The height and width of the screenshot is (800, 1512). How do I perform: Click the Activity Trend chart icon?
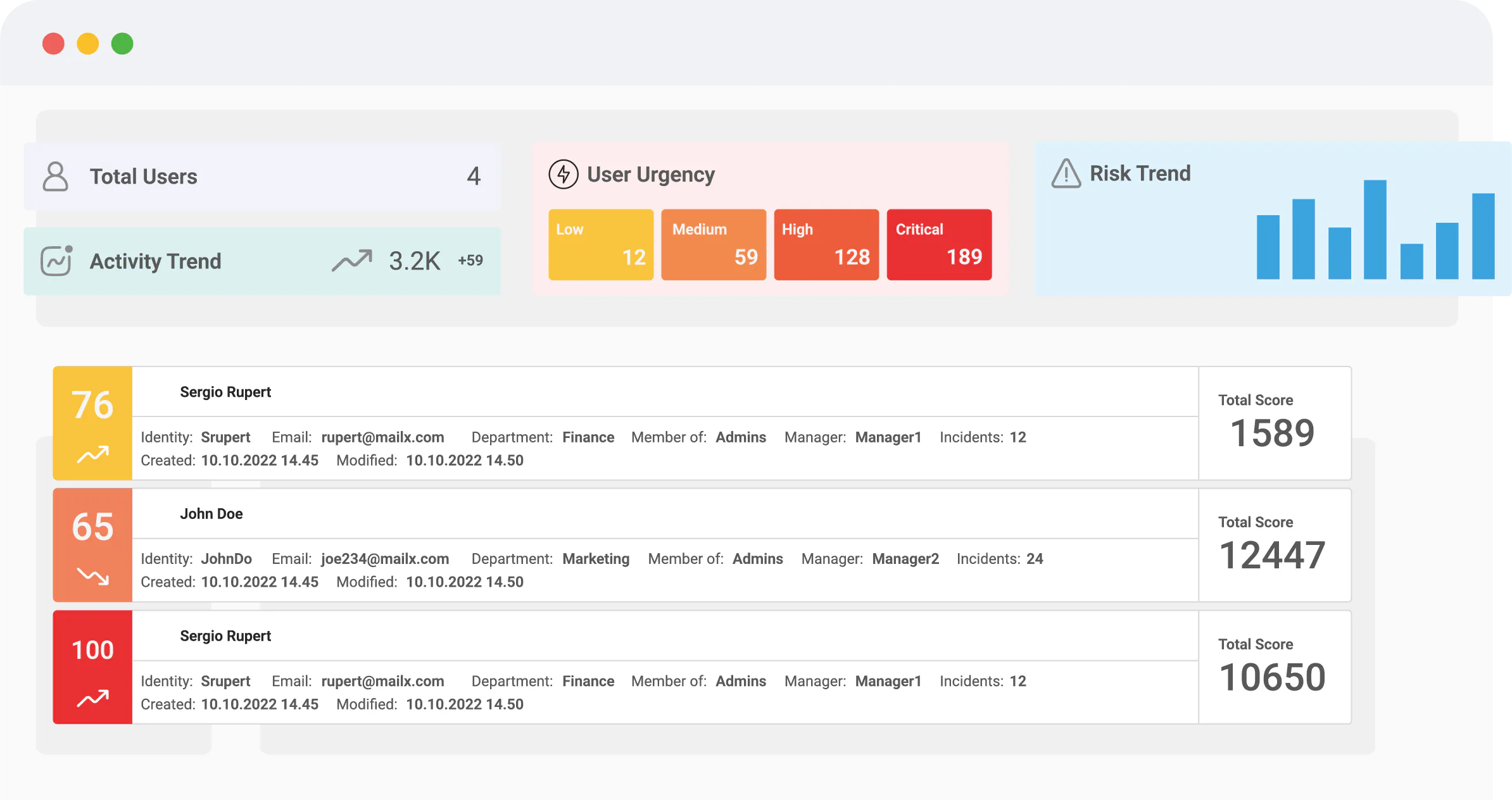pos(56,261)
